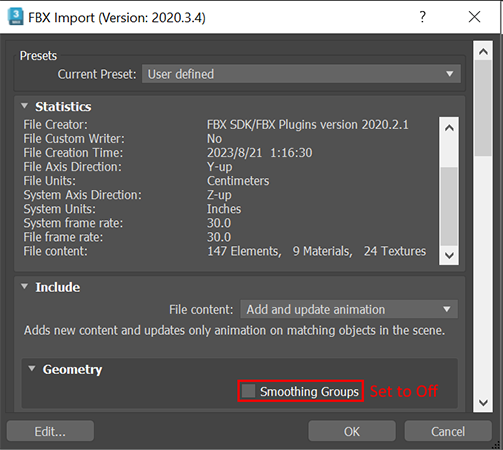The image size is (503, 450).
Task: Click the Current Preset dropdown arrow
Action: (450, 74)
